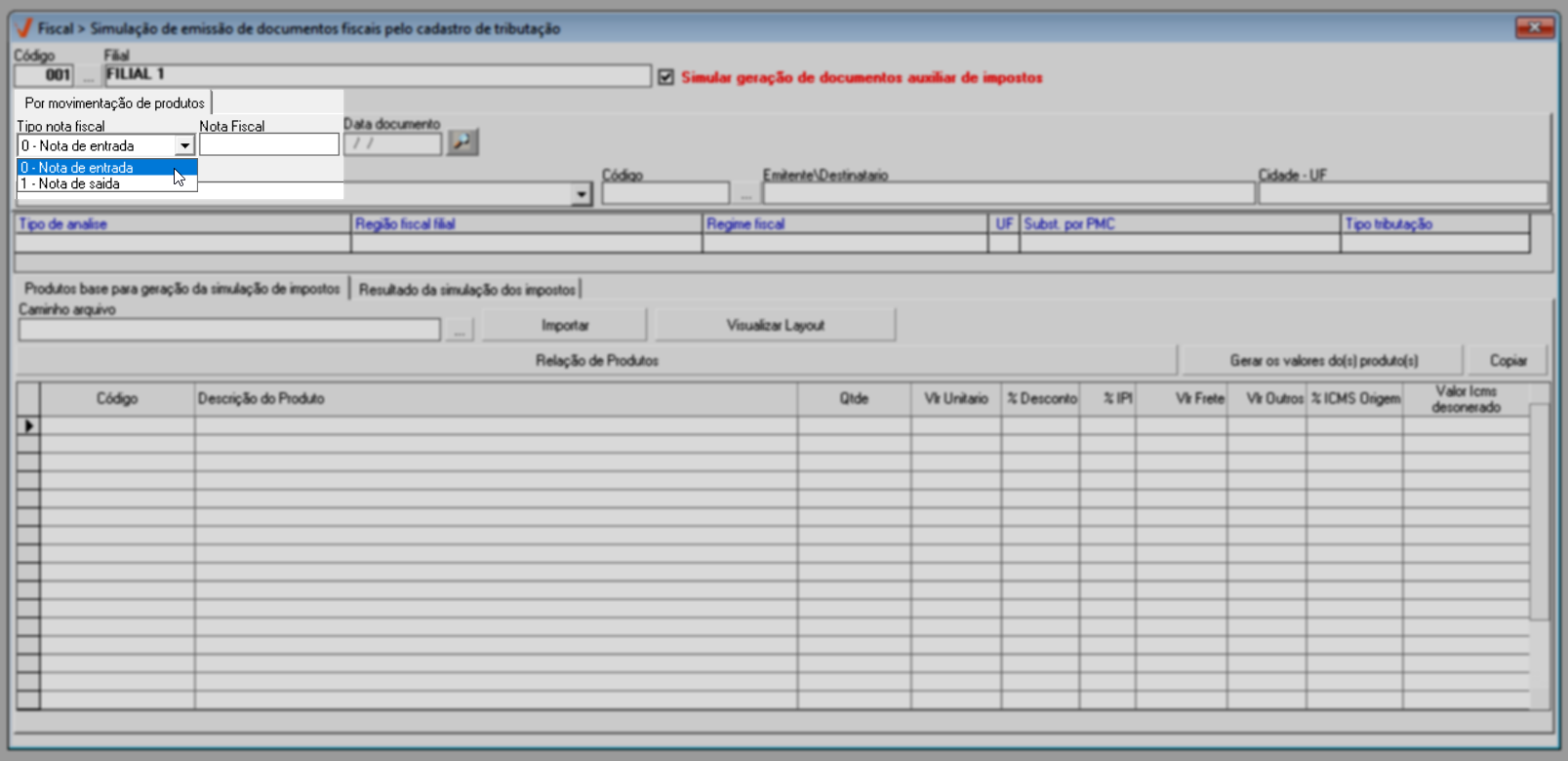Click the Caminho arquivo path field
The height and width of the screenshot is (761, 1568).
coord(229,330)
